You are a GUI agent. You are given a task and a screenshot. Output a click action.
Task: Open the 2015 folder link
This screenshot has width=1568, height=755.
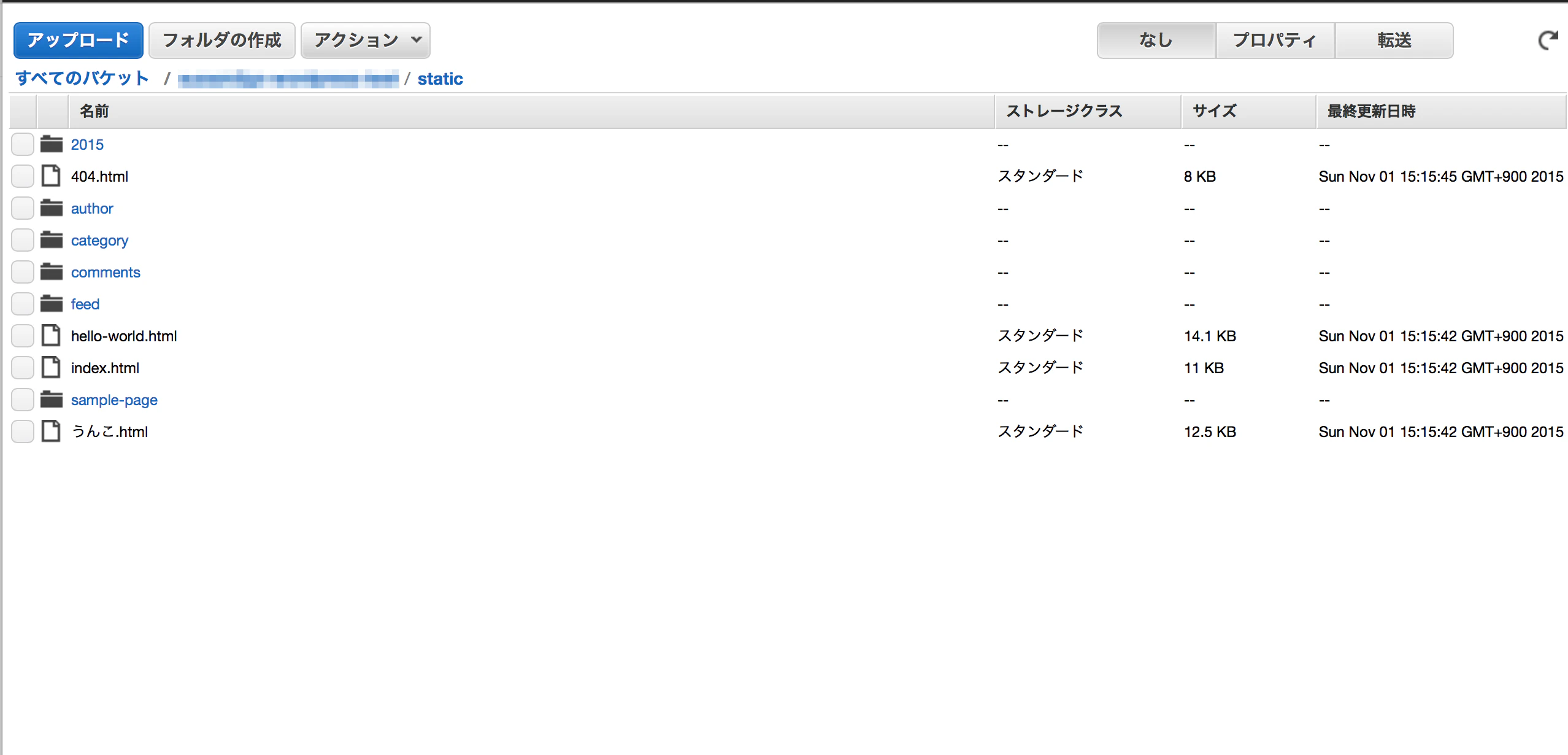[87, 144]
